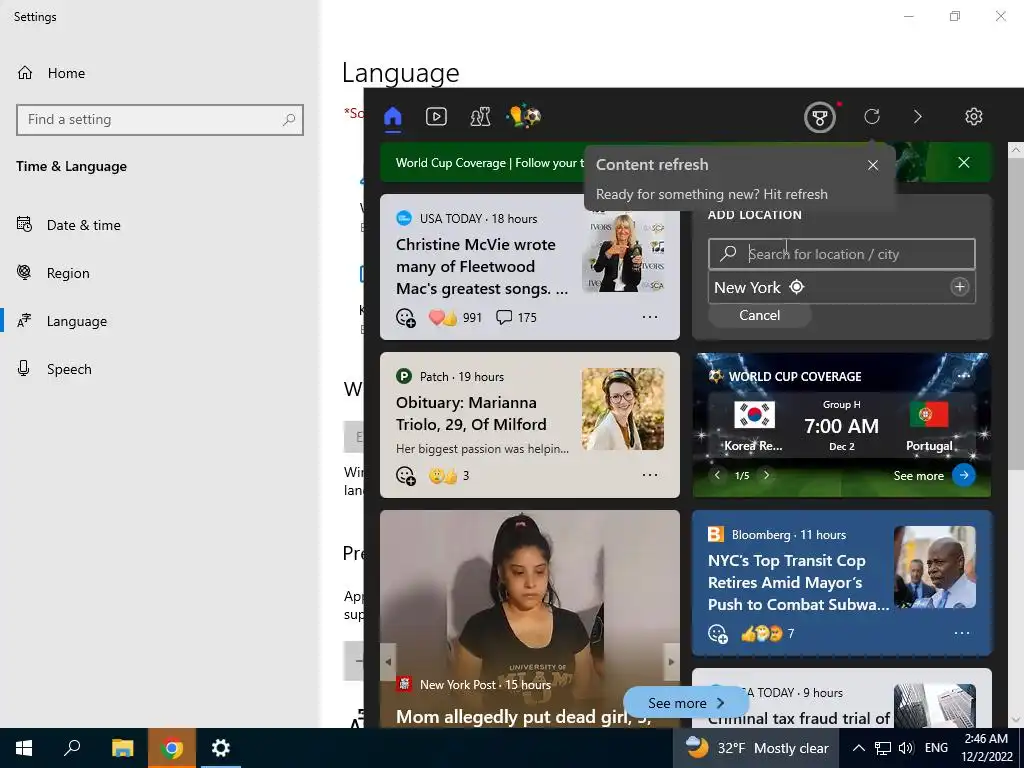Refresh the news feed content
The width and height of the screenshot is (1024, 768).
[872, 116]
